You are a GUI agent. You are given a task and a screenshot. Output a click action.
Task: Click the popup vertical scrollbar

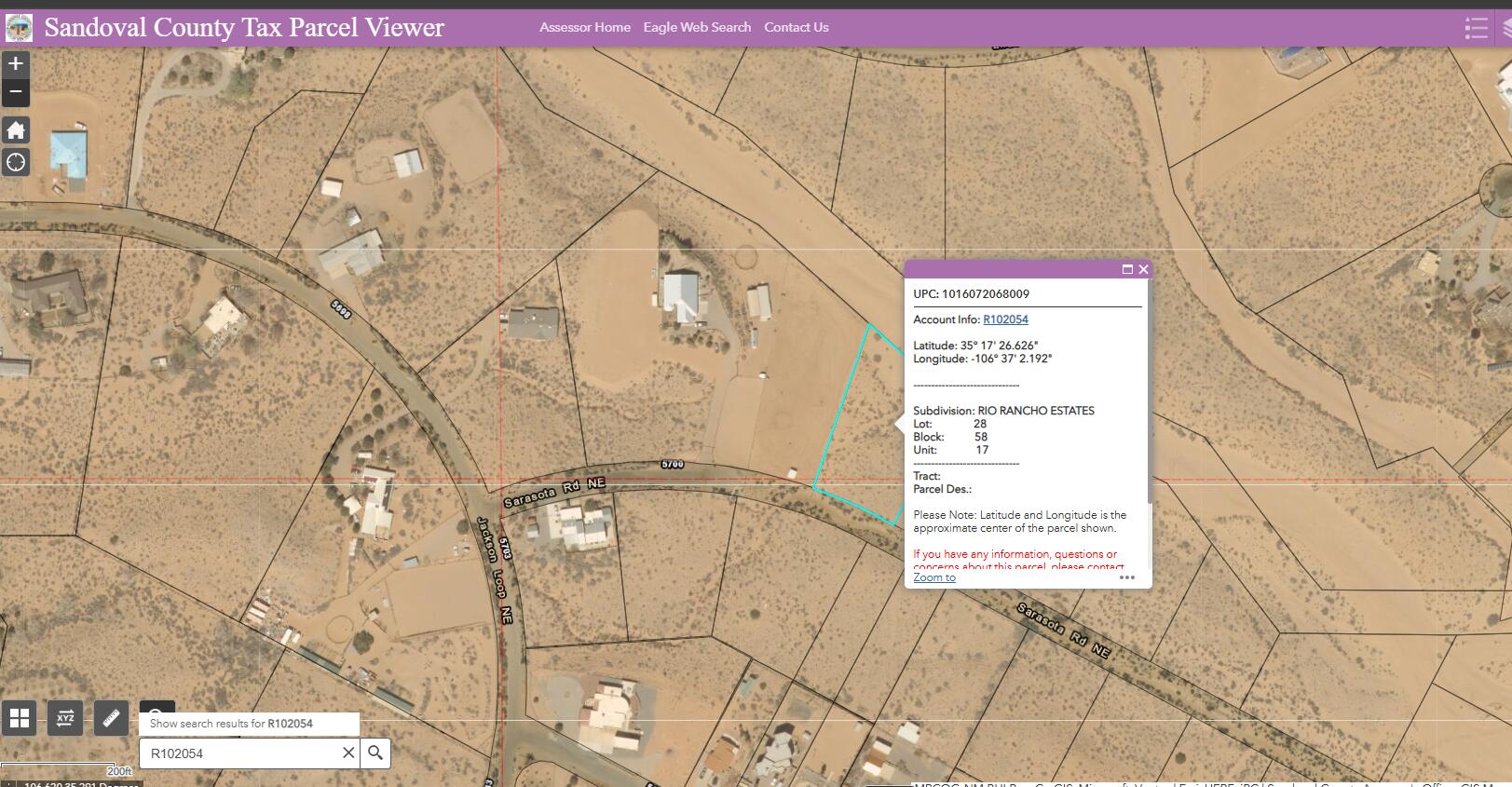[1150, 391]
